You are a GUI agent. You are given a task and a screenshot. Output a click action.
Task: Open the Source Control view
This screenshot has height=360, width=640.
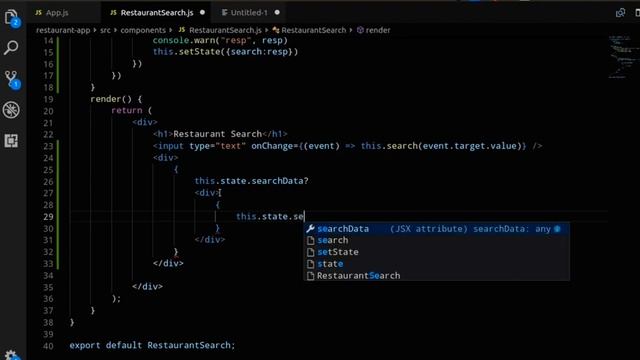pyautogui.click(x=11, y=79)
